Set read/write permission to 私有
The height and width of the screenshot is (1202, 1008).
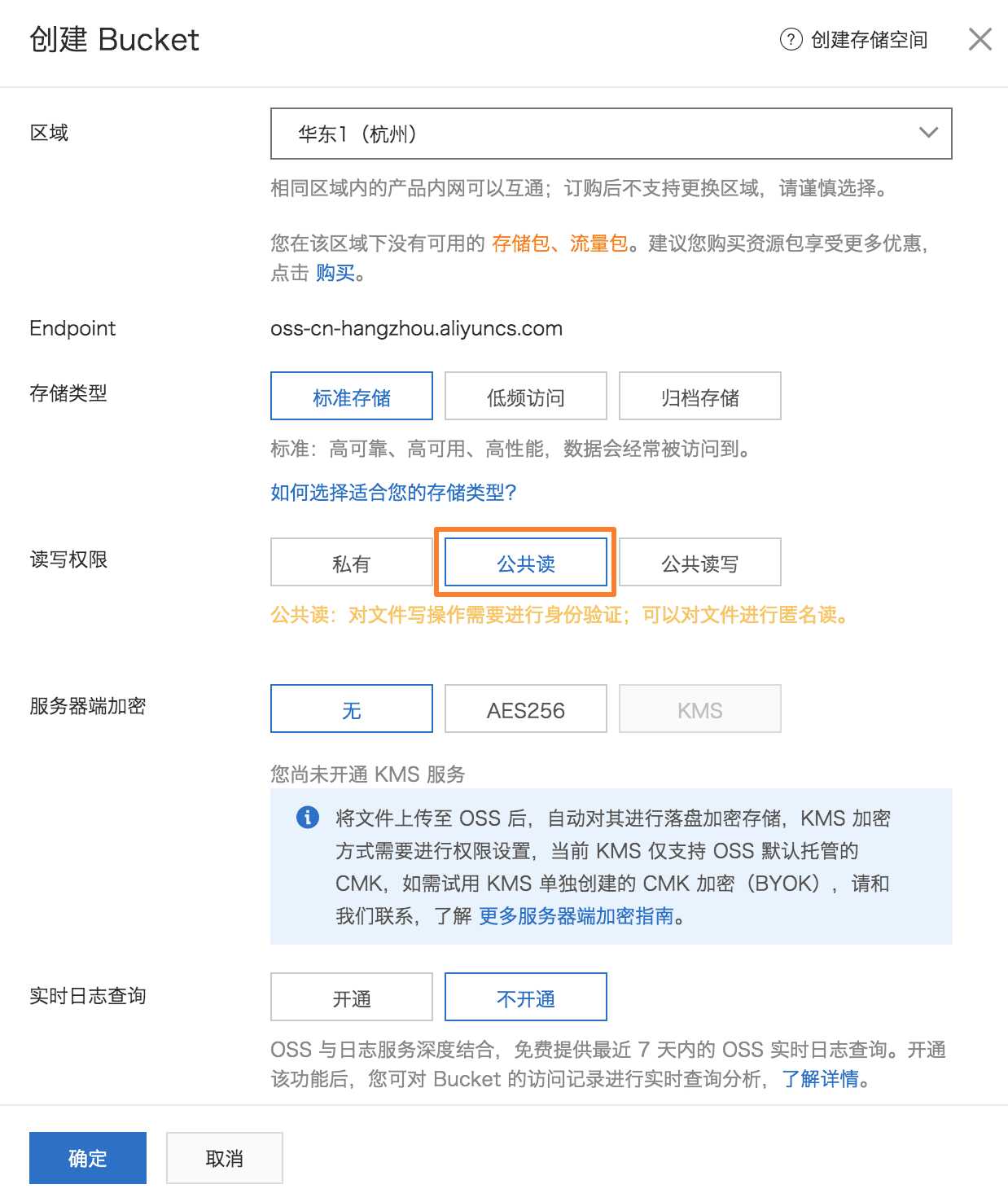352,563
